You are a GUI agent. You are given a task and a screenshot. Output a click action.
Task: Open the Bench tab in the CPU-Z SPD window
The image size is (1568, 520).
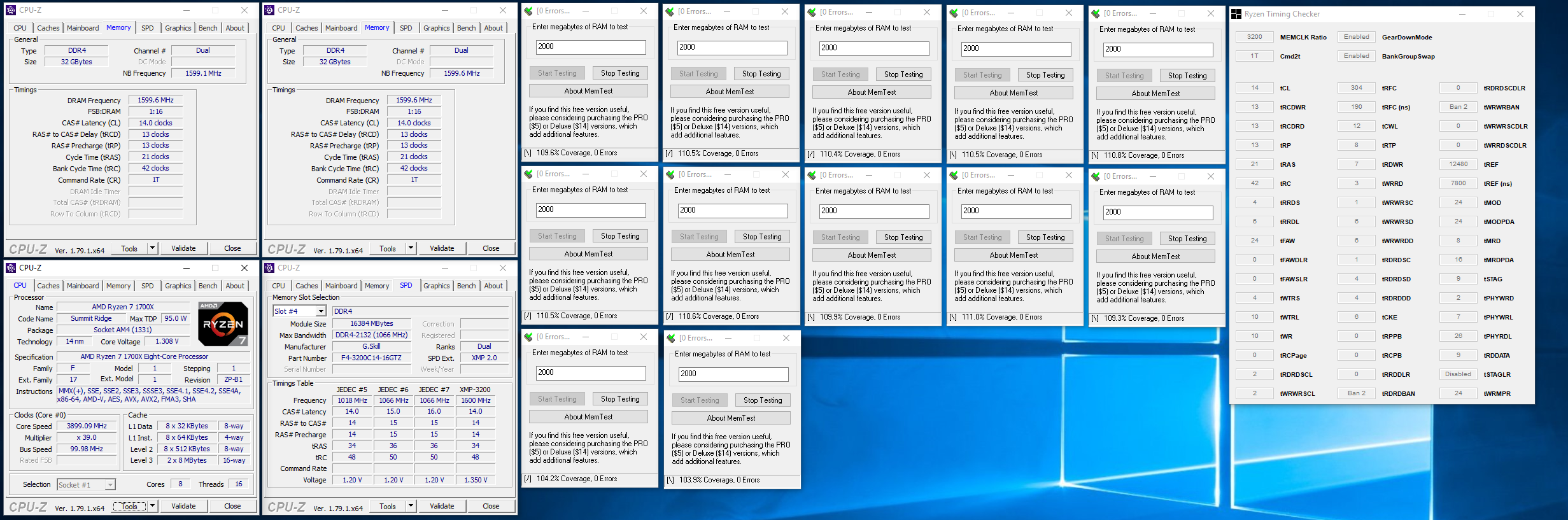[466, 286]
